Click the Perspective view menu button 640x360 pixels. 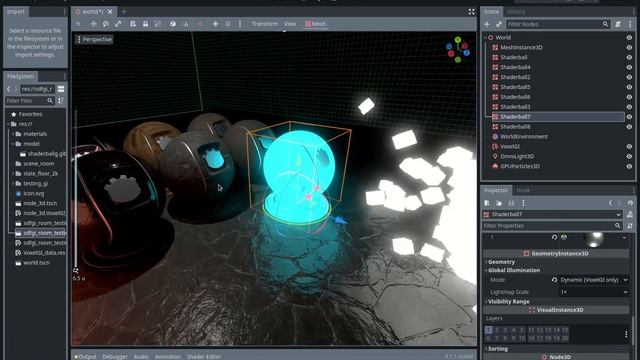point(94,40)
